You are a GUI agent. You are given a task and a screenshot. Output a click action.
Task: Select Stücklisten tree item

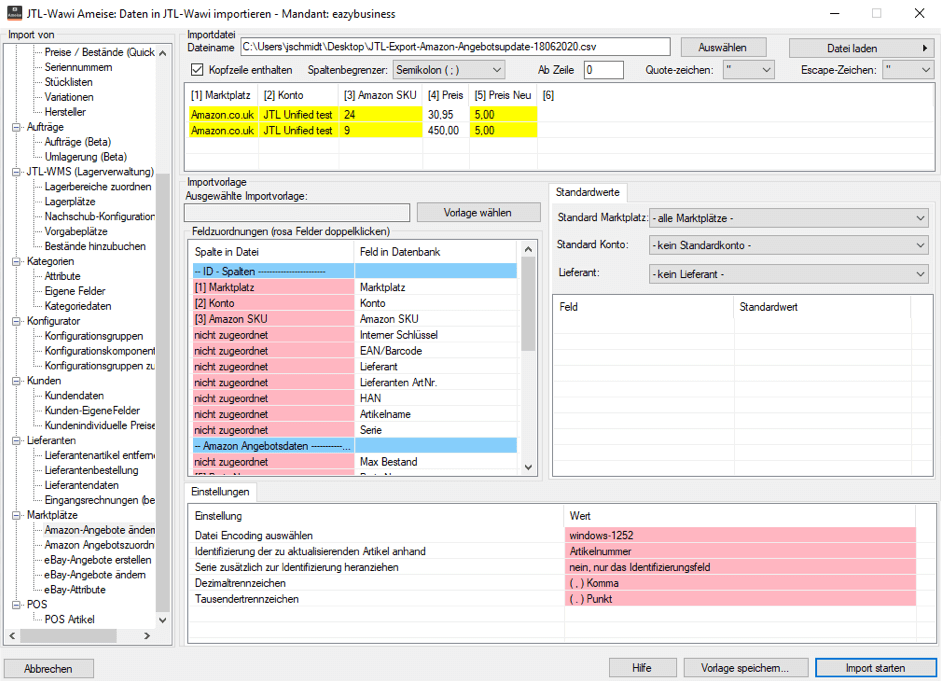point(68,82)
